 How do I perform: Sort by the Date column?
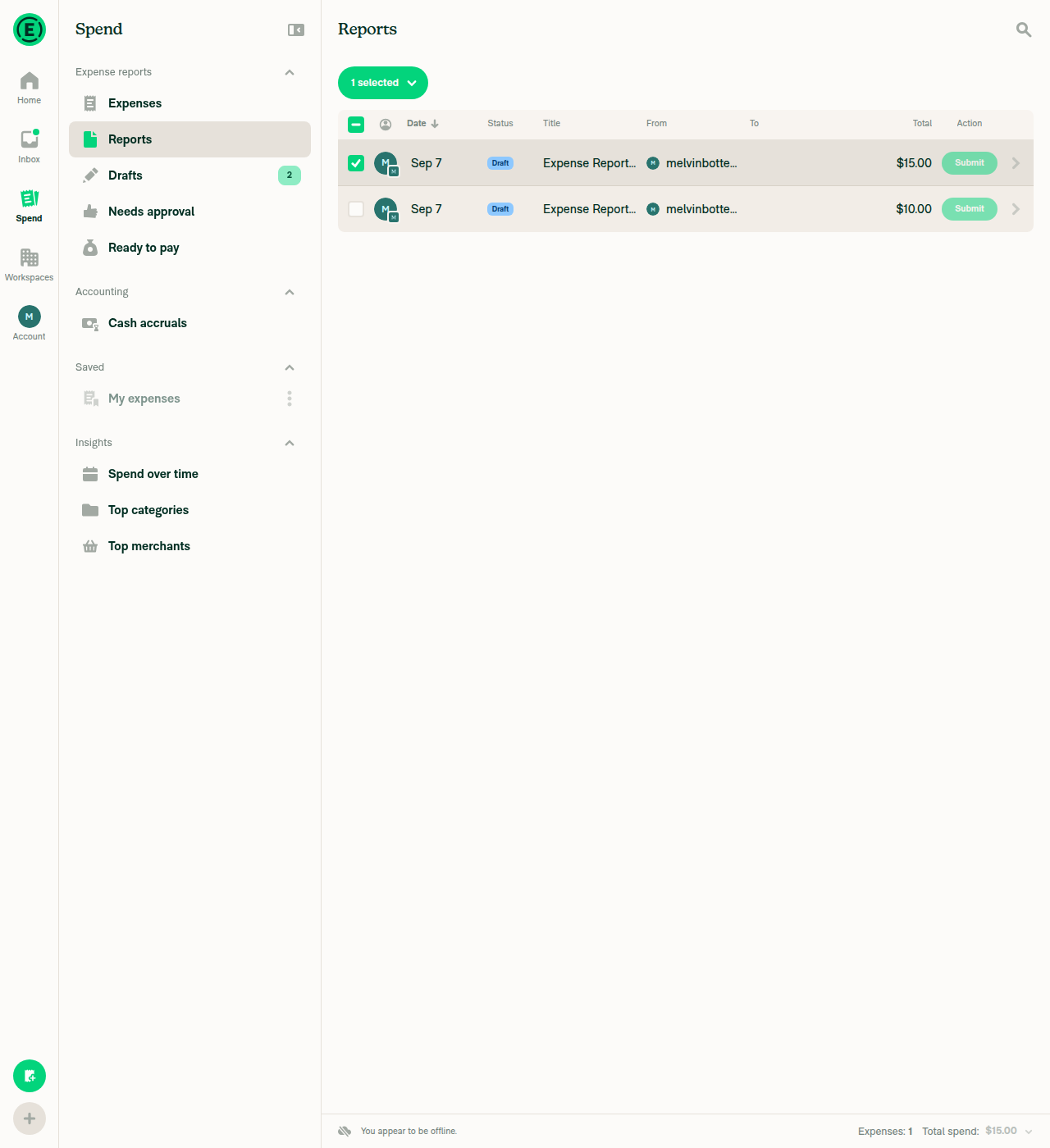pos(422,124)
